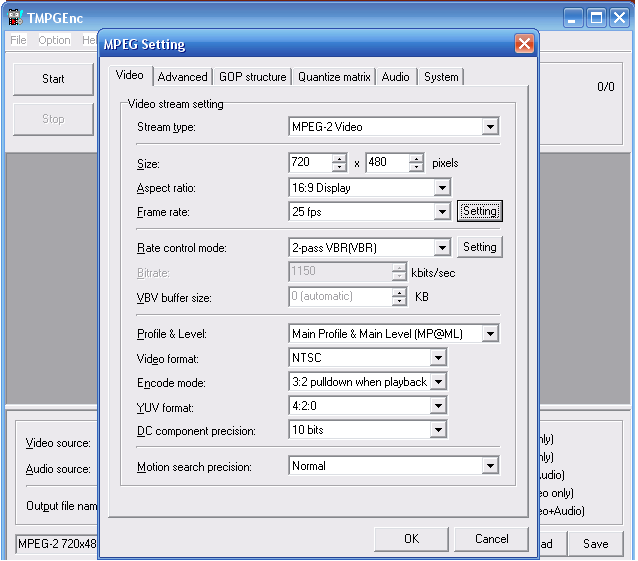Expand the Encode mode dropdown
This screenshot has height=561, width=638.
point(438,382)
